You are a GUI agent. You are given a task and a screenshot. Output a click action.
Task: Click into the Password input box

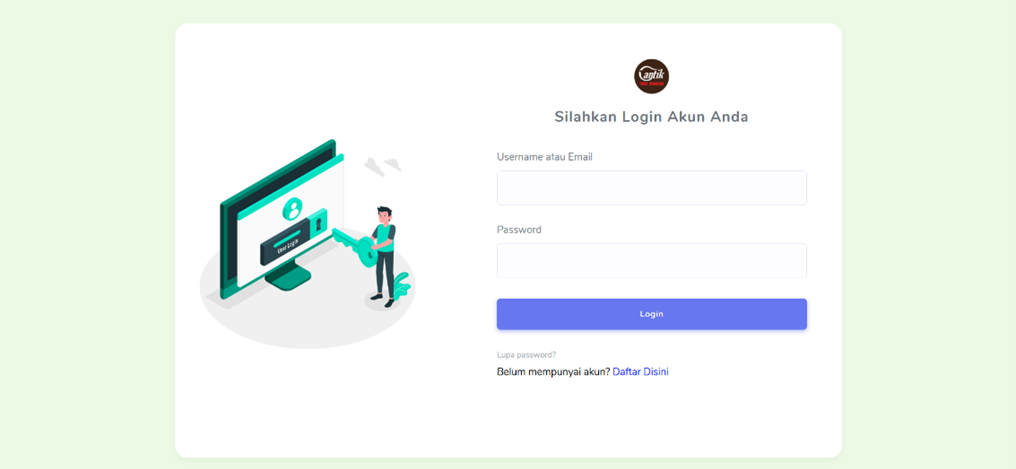tap(651, 260)
